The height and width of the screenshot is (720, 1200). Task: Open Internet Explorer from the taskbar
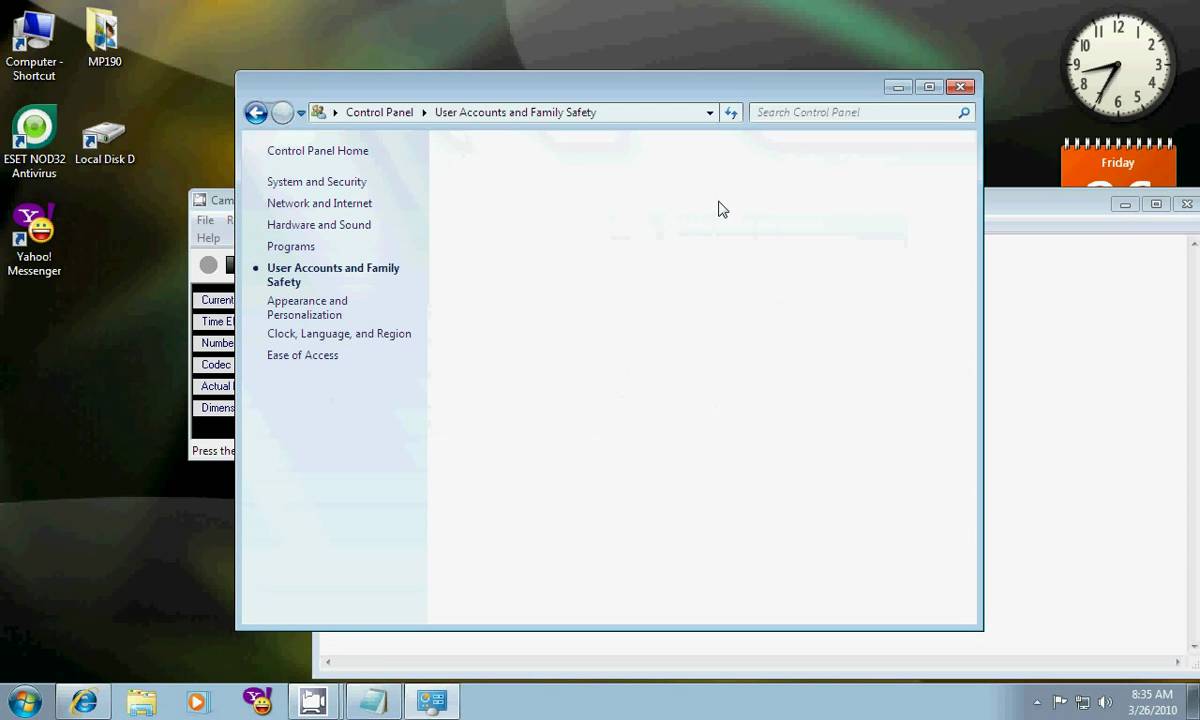pos(84,701)
